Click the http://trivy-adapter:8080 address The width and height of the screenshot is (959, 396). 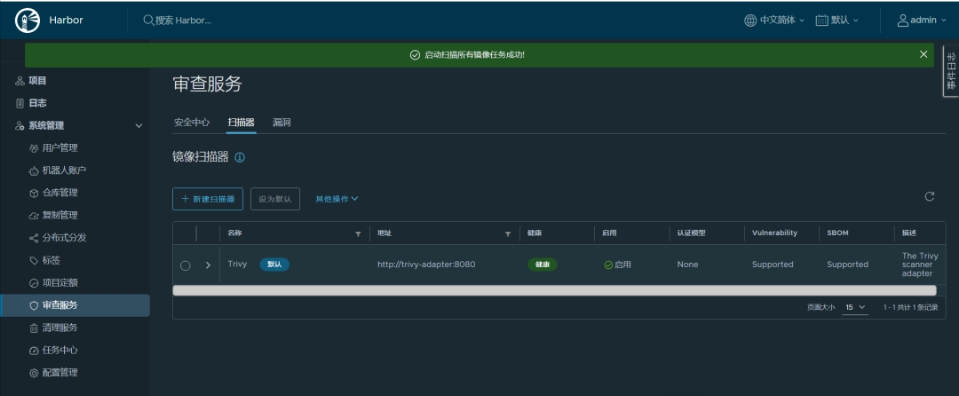click(426, 264)
